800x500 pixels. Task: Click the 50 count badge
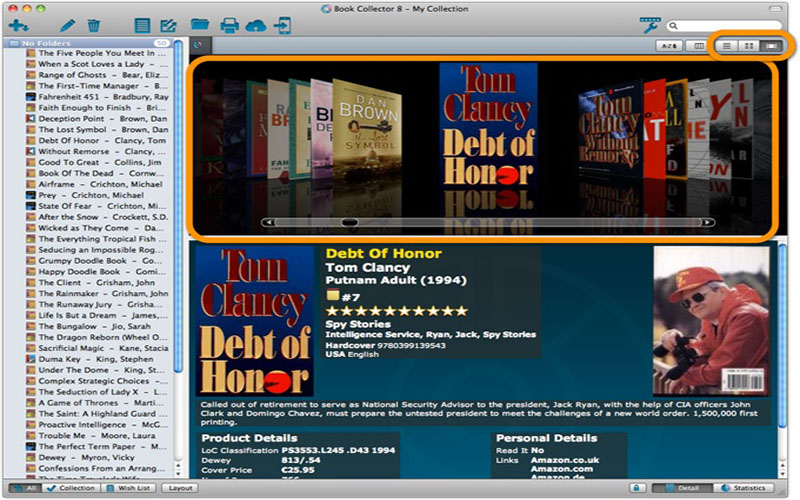click(162, 43)
